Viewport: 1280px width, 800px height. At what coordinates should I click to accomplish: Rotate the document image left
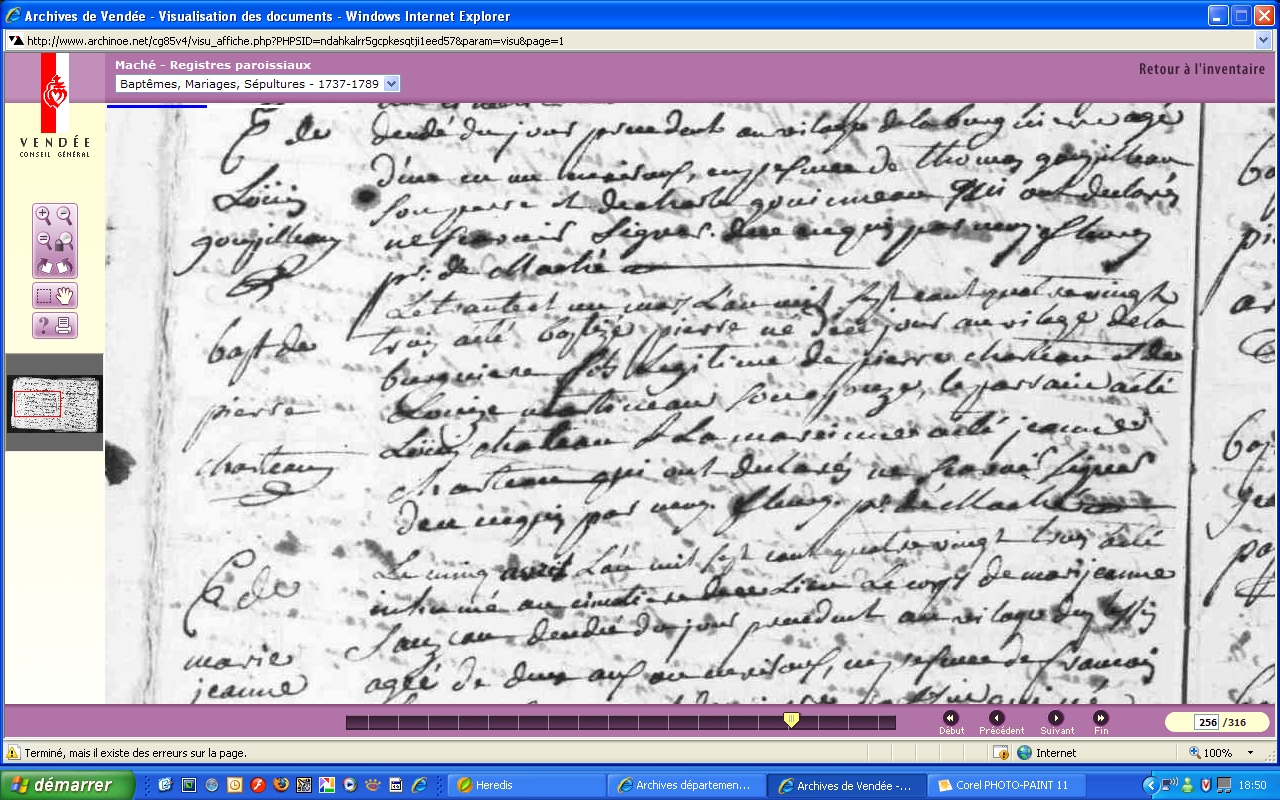click(44, 266)
